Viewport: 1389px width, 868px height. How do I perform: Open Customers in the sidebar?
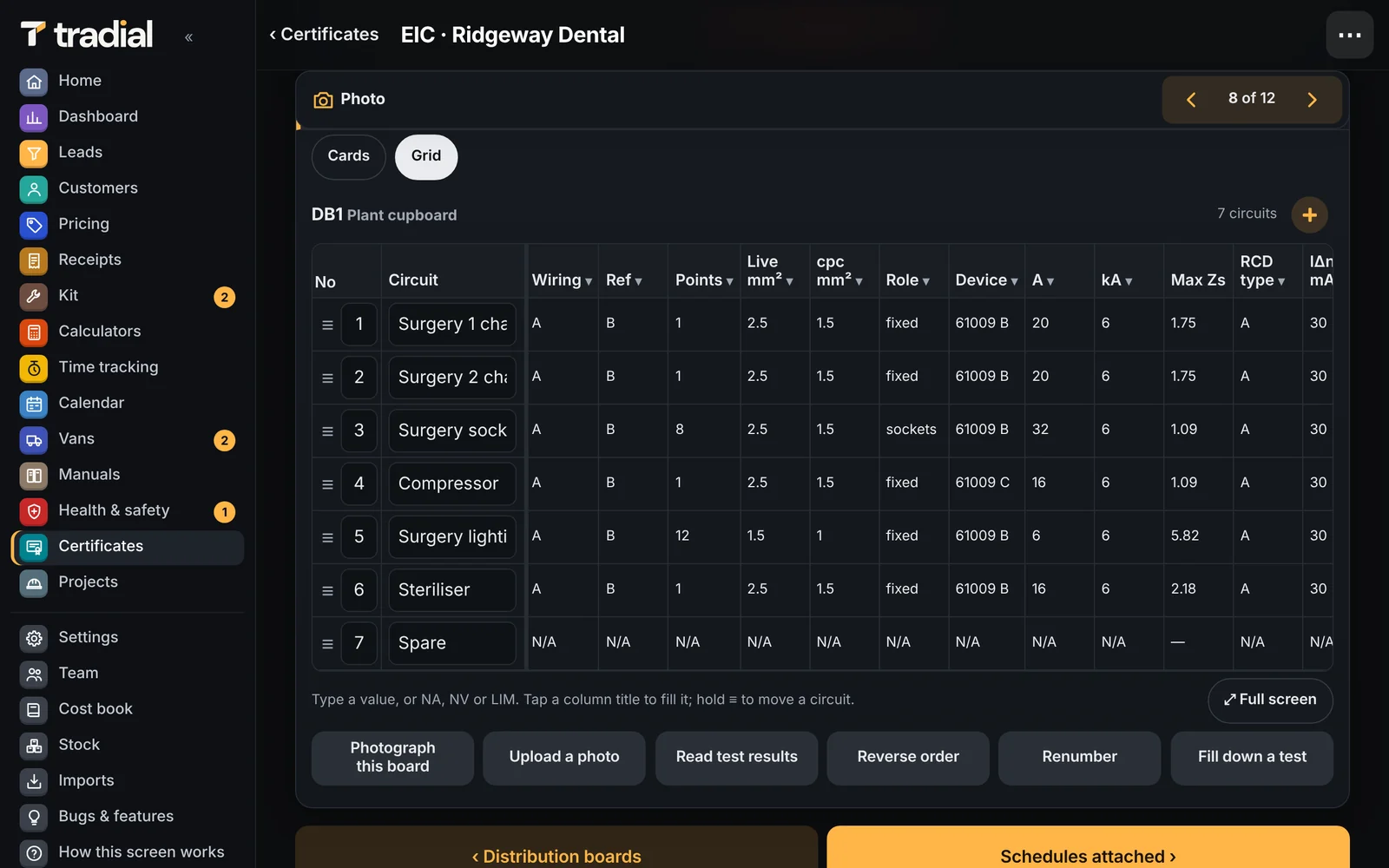click(x=127, y=188)
